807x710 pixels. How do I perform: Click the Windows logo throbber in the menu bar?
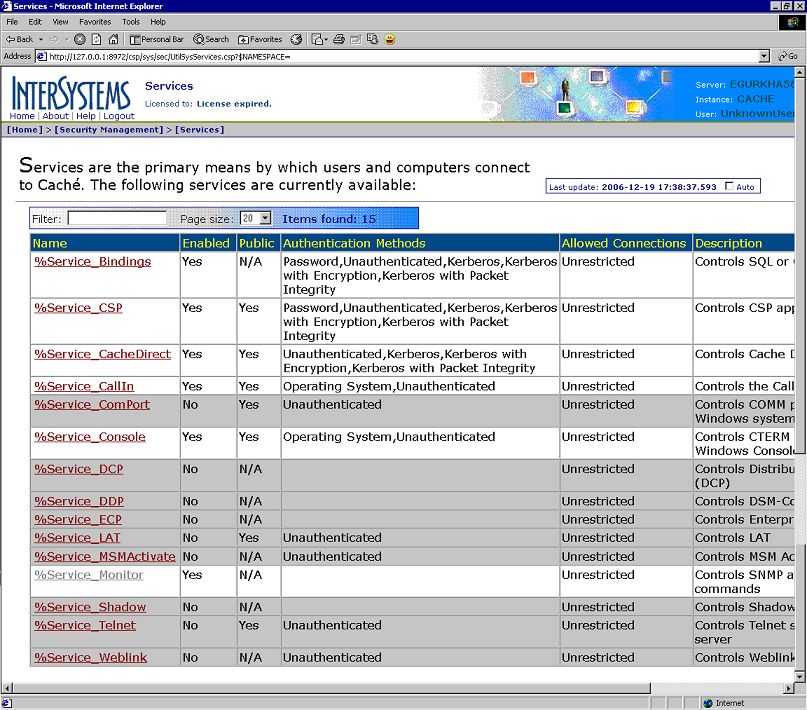792,22
